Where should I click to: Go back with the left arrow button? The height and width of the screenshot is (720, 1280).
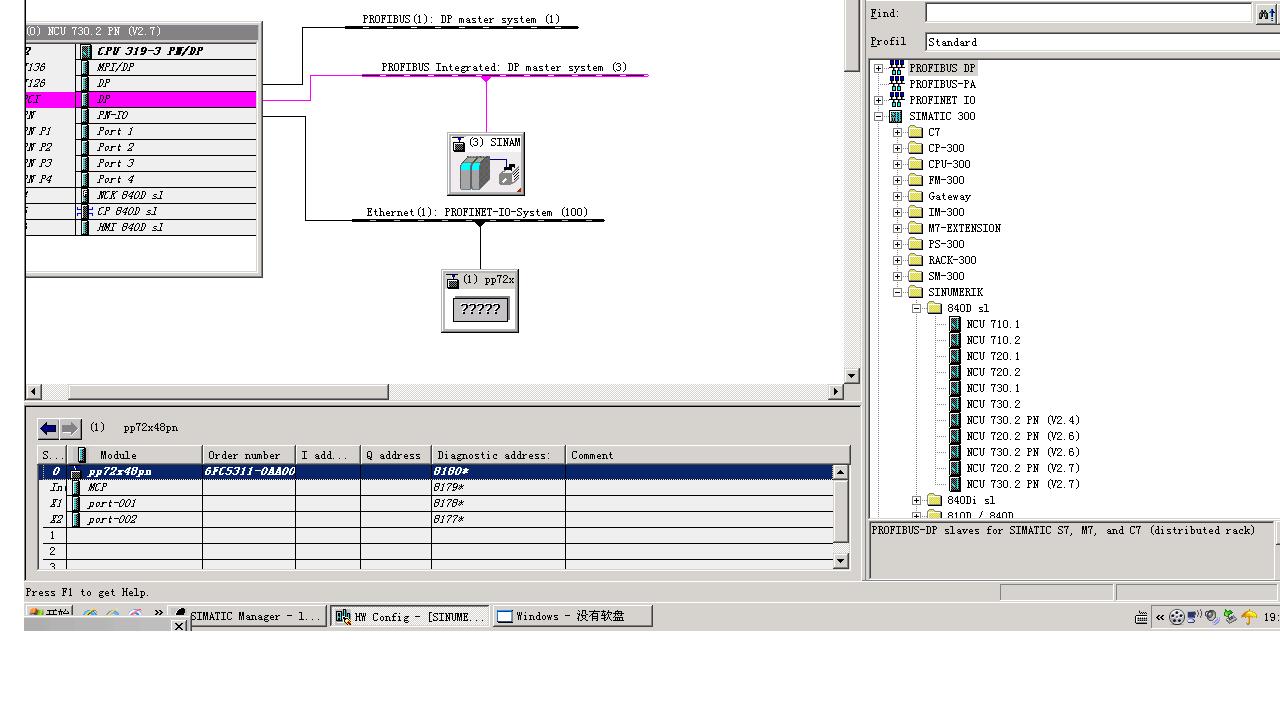tap(48, 428)
